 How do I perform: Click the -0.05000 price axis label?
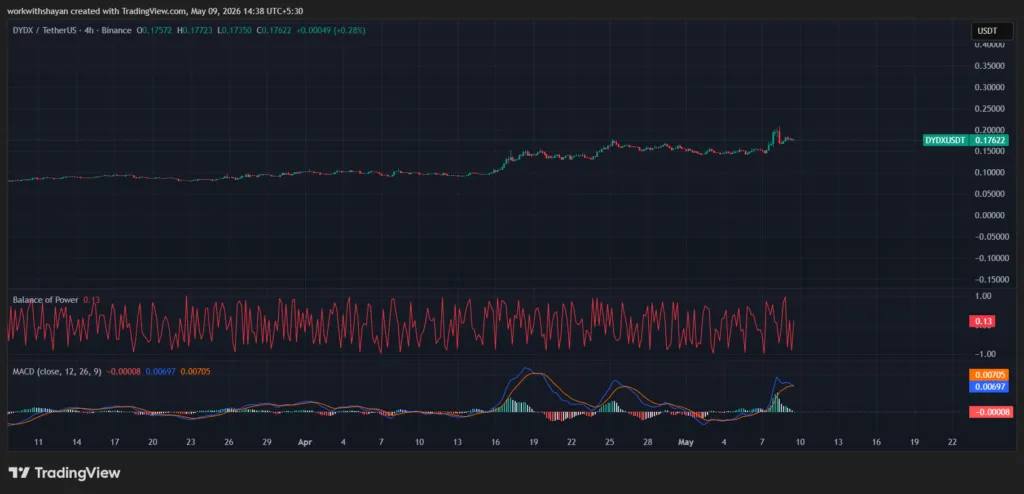[989, 237]
